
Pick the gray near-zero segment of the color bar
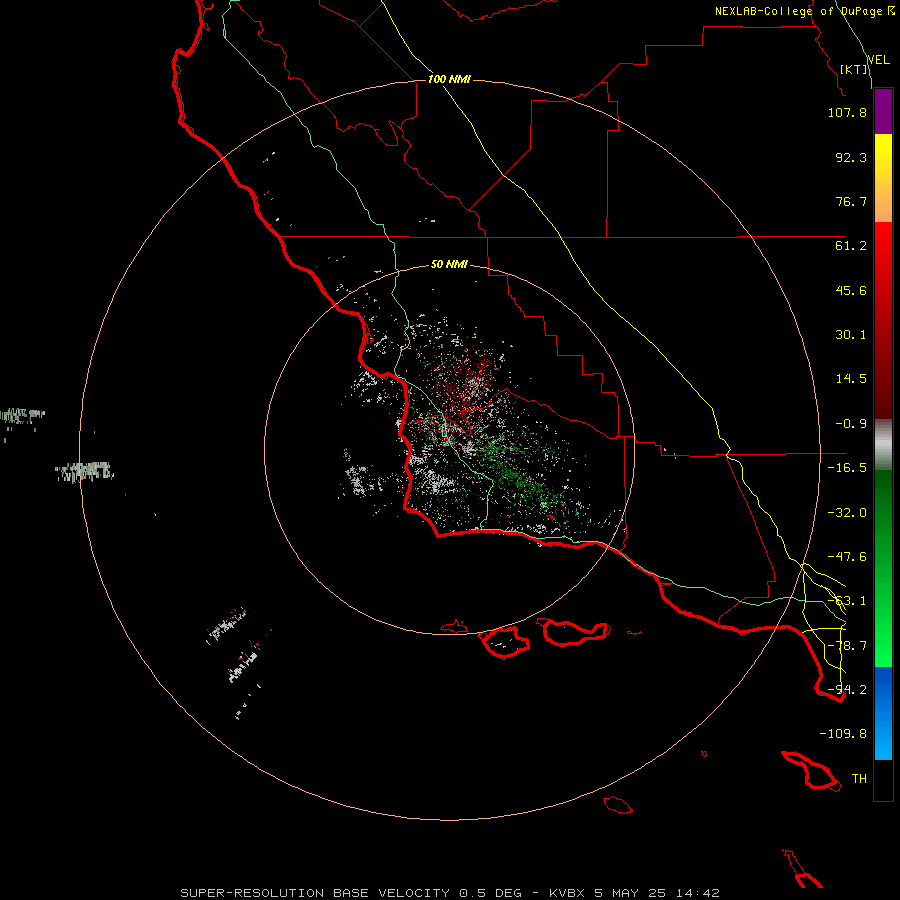click(883, 445)
